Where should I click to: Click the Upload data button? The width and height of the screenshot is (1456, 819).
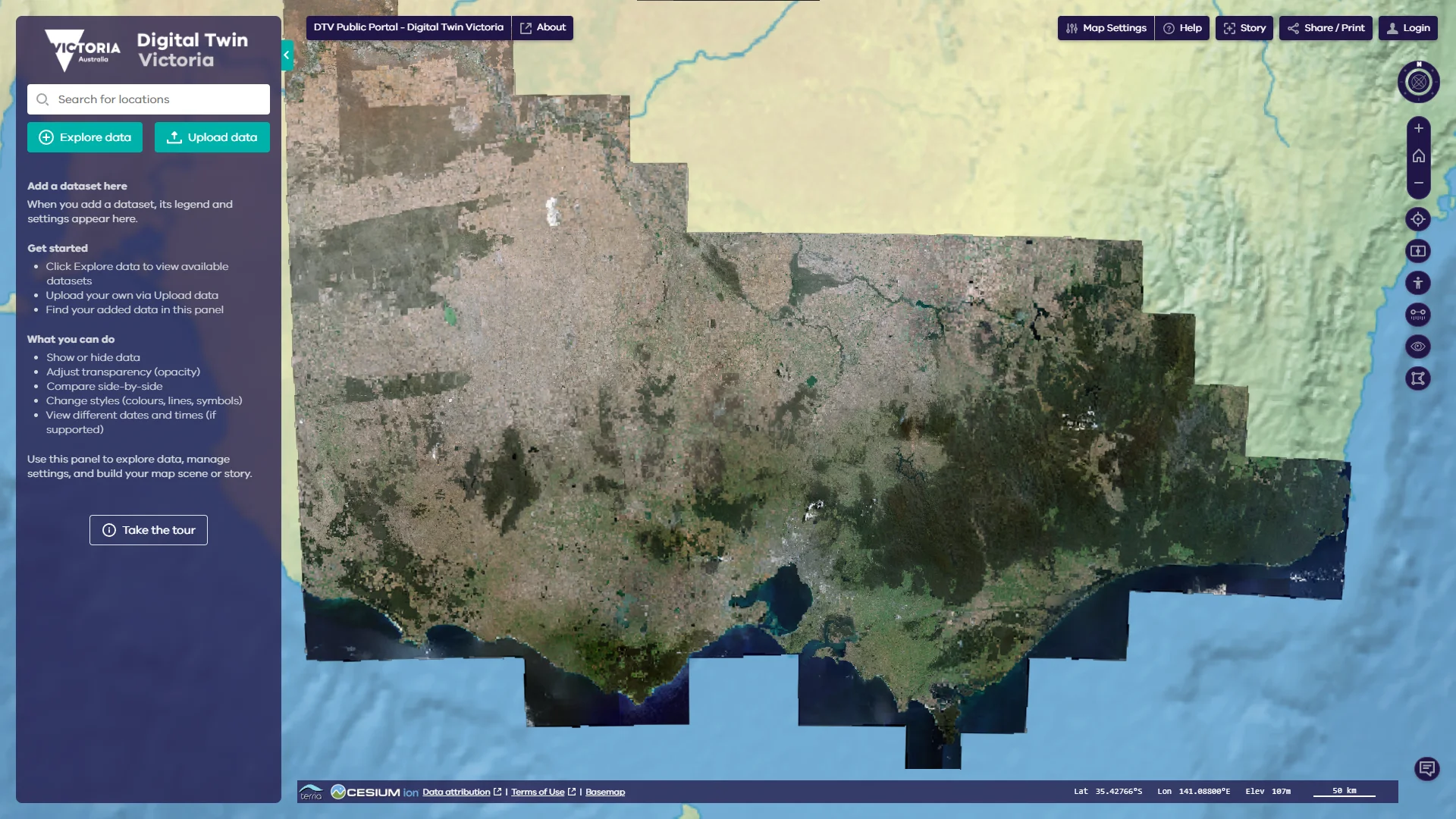212,137
